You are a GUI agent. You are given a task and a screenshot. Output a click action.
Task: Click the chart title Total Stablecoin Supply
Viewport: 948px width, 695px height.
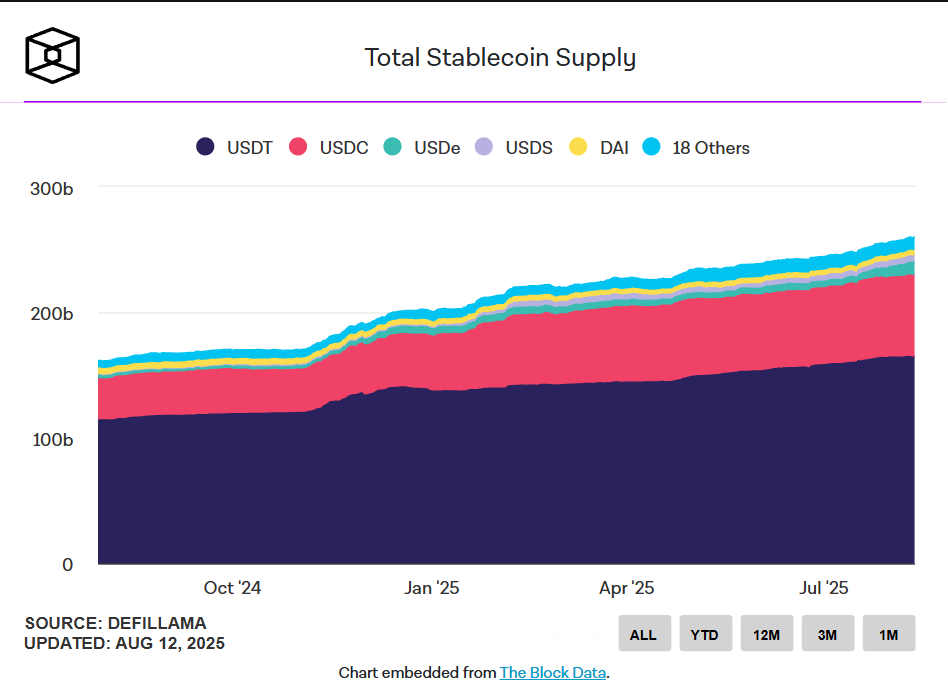(500, 57)
